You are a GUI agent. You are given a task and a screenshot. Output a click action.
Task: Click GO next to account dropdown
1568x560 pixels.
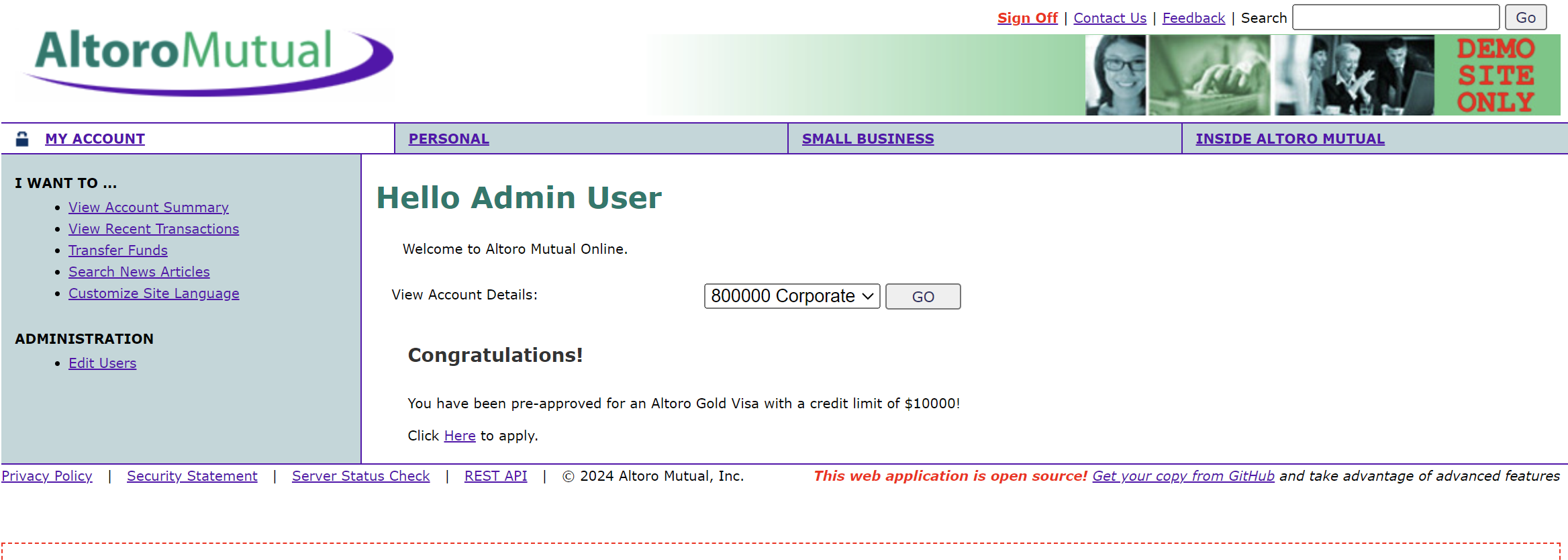(923, 296)
